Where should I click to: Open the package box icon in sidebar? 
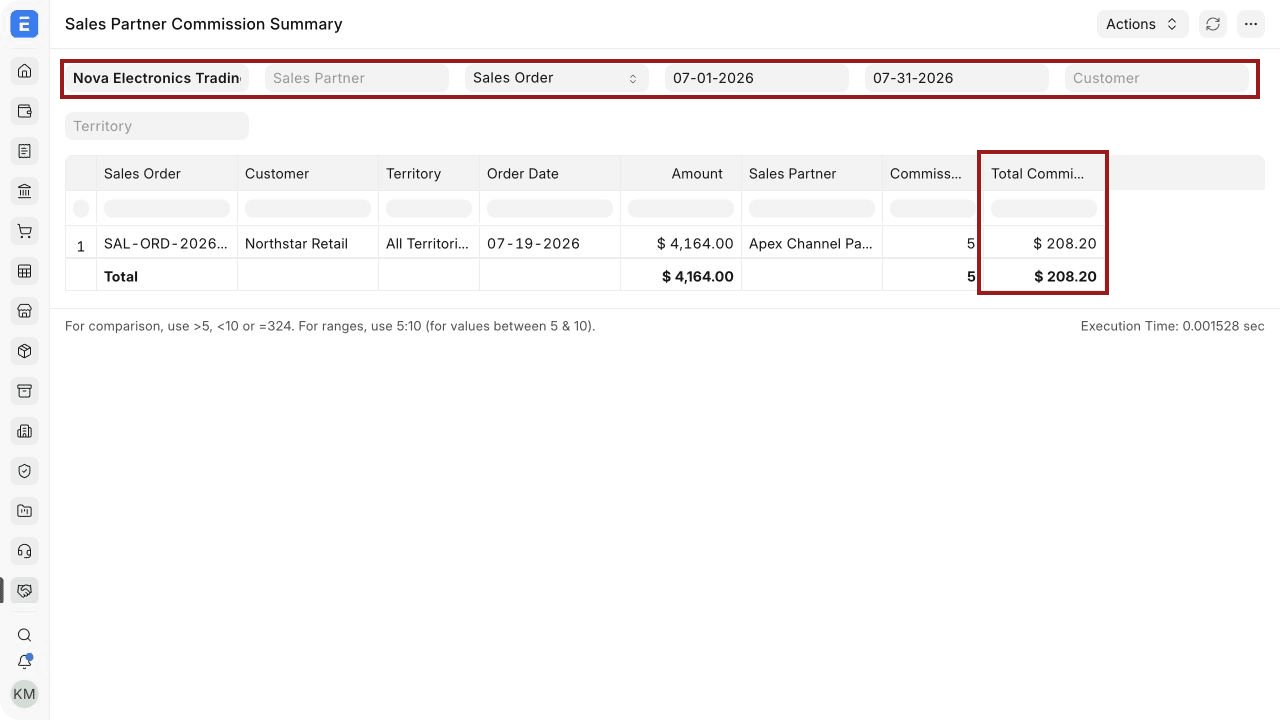[x=25, y=351]
